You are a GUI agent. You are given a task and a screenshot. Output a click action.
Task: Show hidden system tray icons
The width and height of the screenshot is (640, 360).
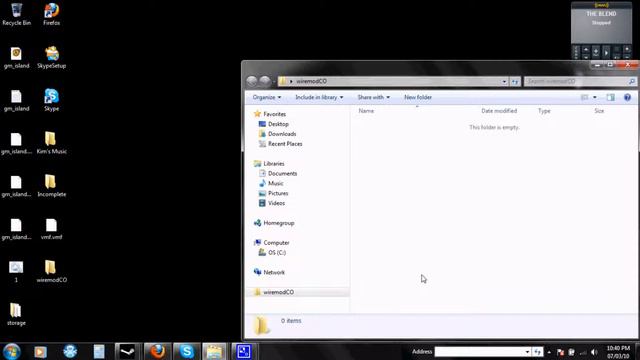[549, 352]
